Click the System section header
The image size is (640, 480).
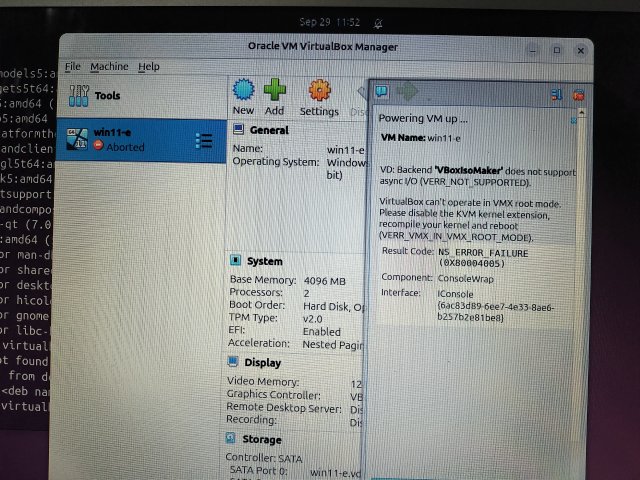point(264,261)
